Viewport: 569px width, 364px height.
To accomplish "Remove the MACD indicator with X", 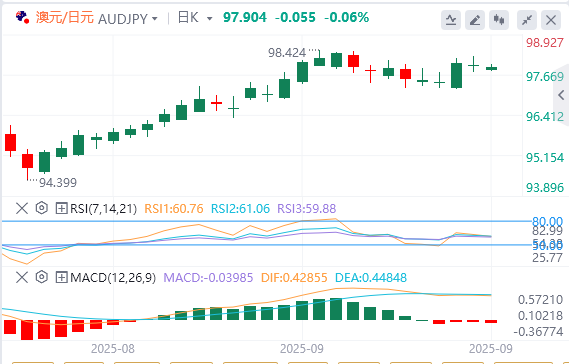I will pos(22,277).
